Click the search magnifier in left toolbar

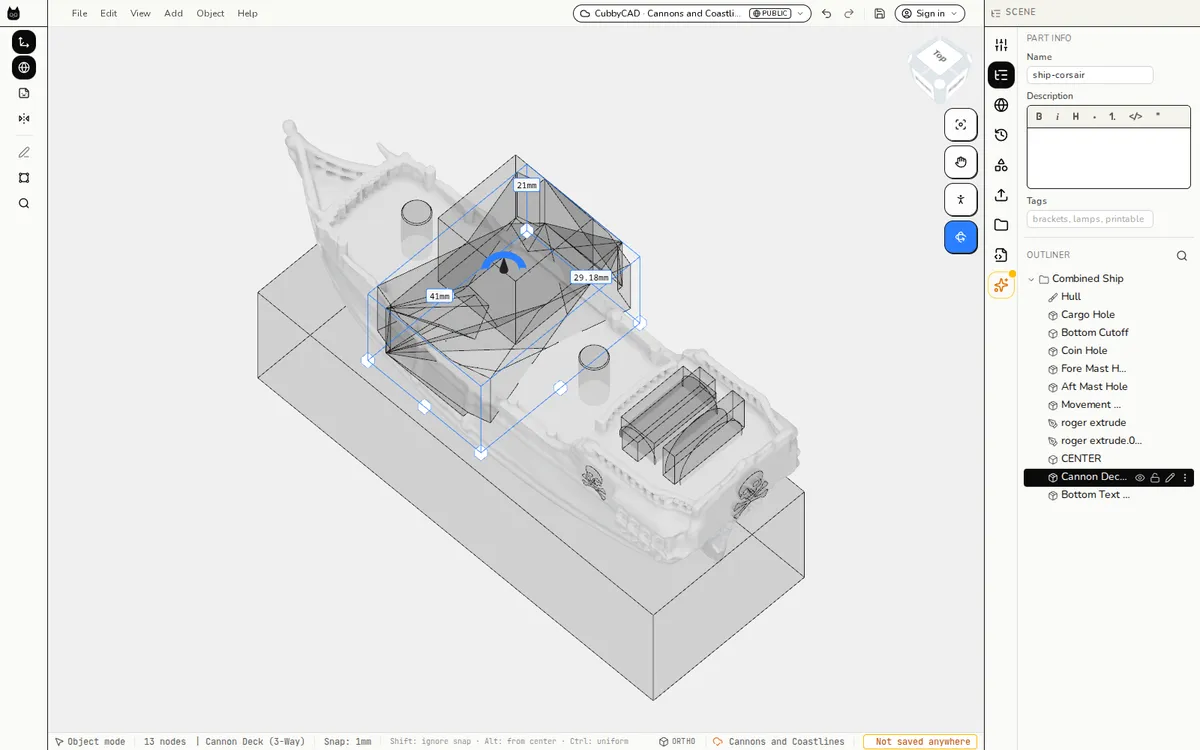(x=24, y=203)
